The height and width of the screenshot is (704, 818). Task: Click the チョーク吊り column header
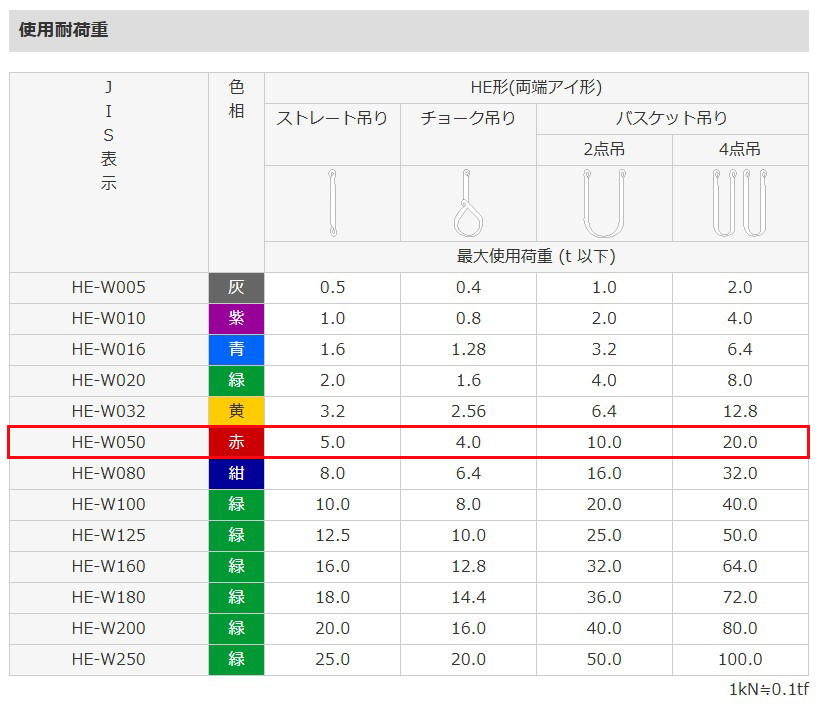468,118
